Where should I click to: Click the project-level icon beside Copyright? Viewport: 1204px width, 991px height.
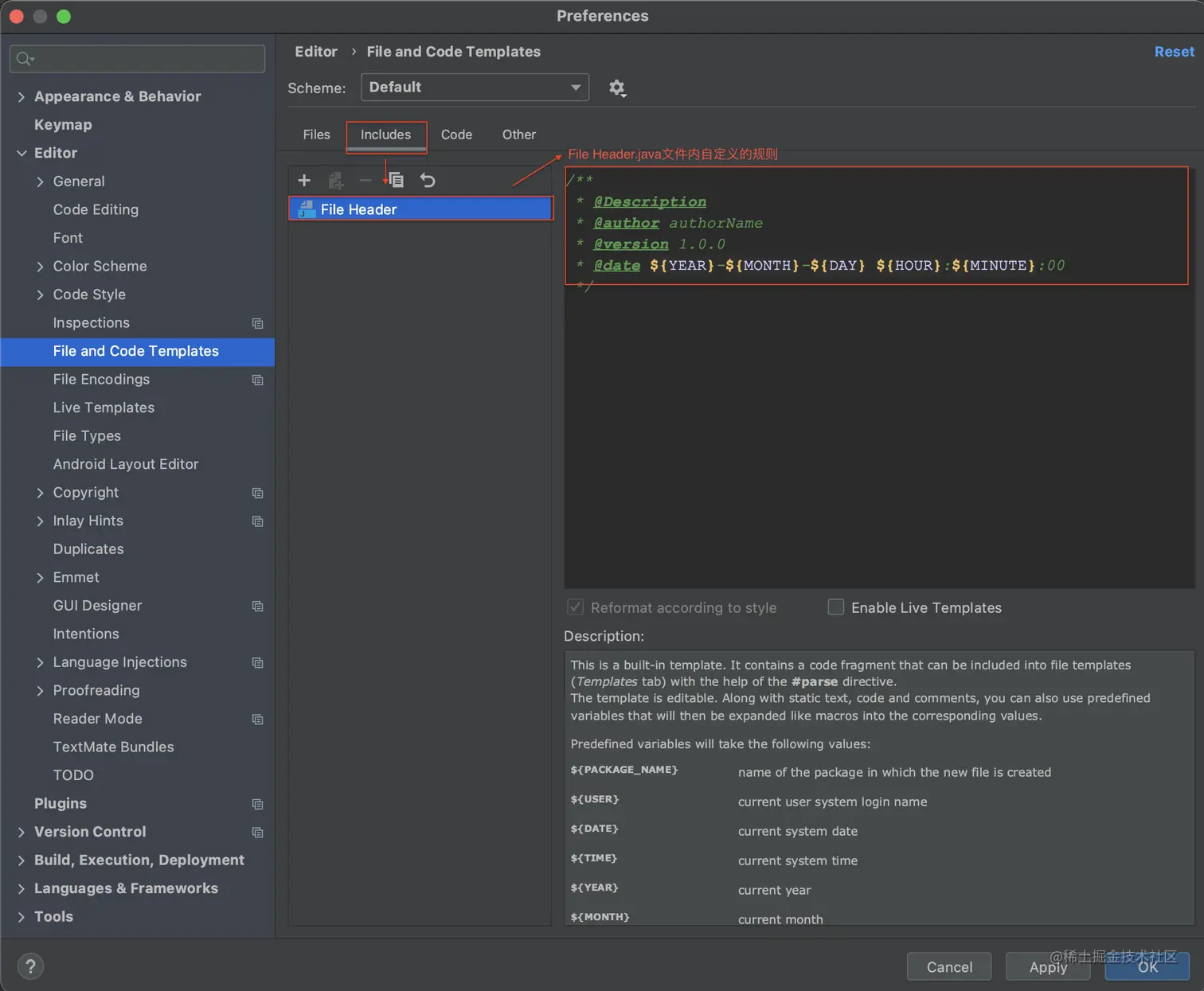click(x=257, y=493)
